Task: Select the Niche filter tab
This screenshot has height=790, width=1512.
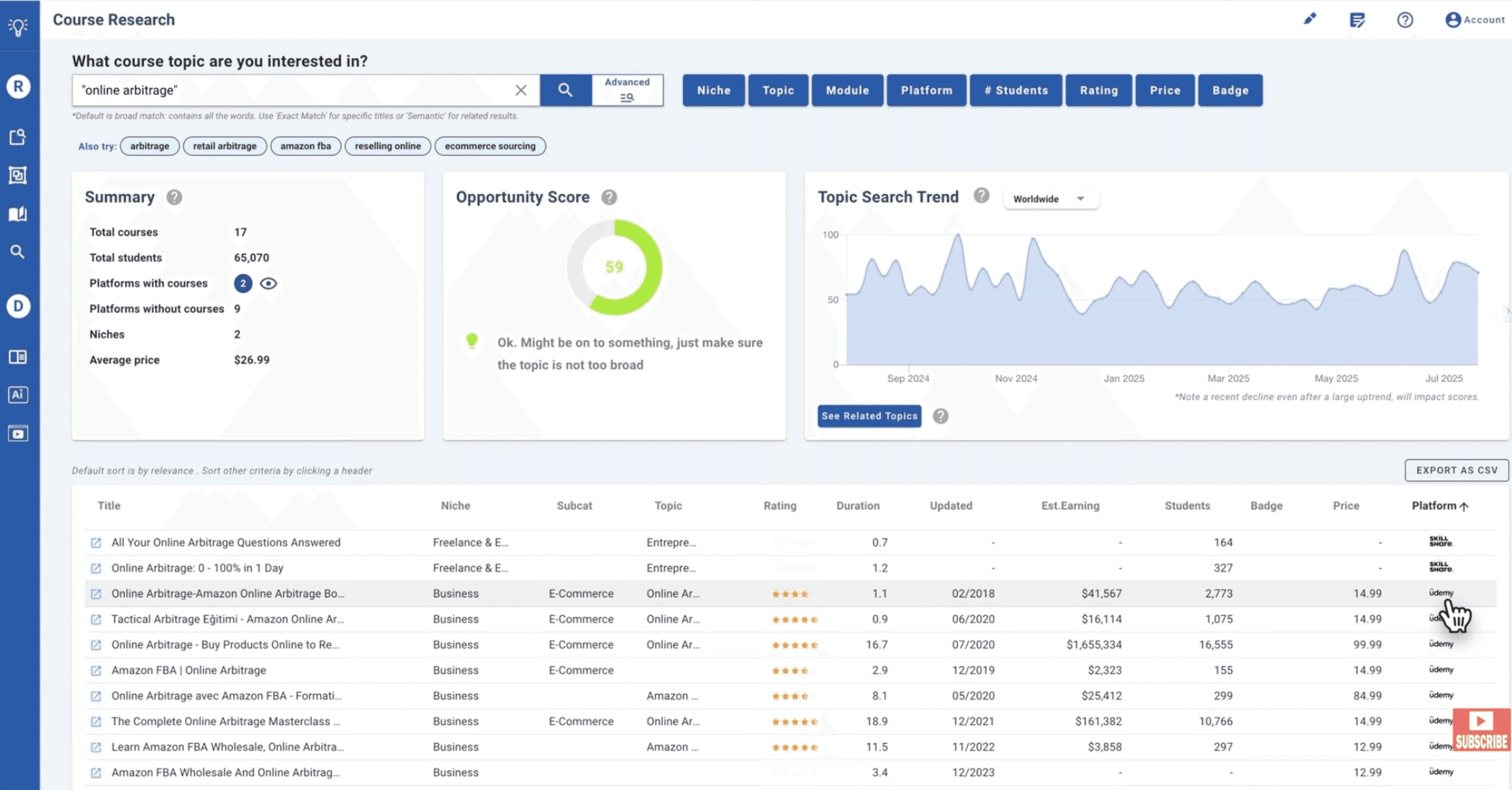Action: 713,90
